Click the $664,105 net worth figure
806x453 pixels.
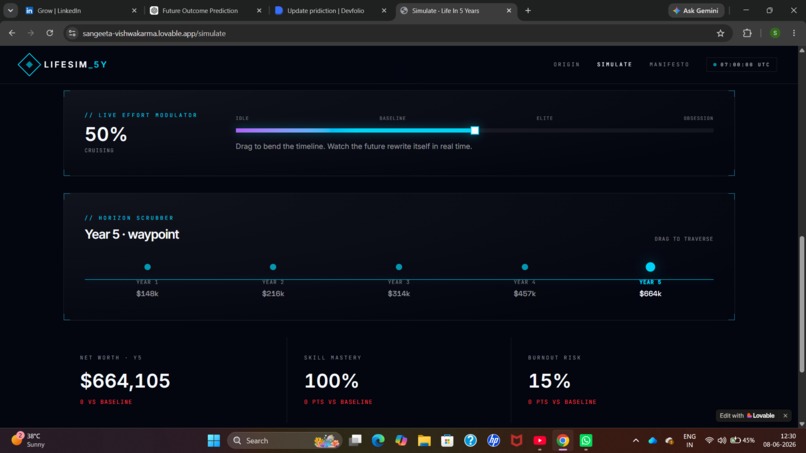(x=125, y=381)
